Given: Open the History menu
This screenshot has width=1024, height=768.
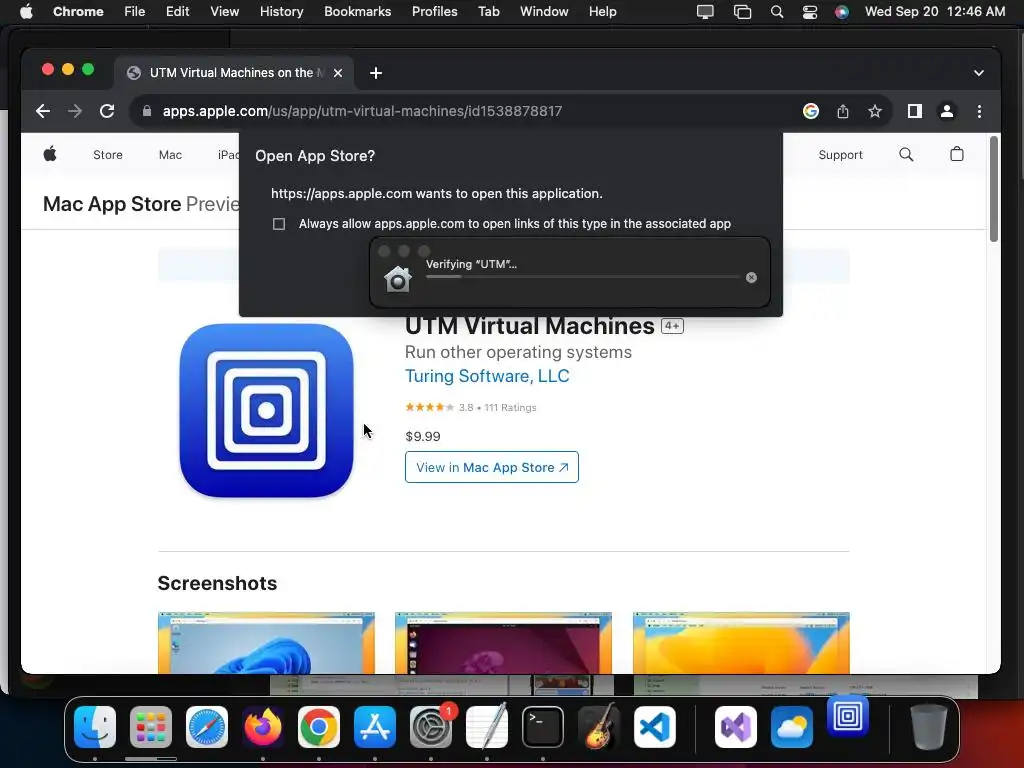Looking at the screenshot, I should (281, 12).
